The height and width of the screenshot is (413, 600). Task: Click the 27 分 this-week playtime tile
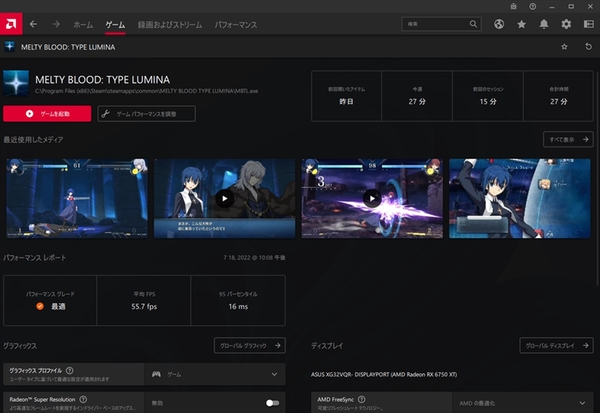point(417,96)
